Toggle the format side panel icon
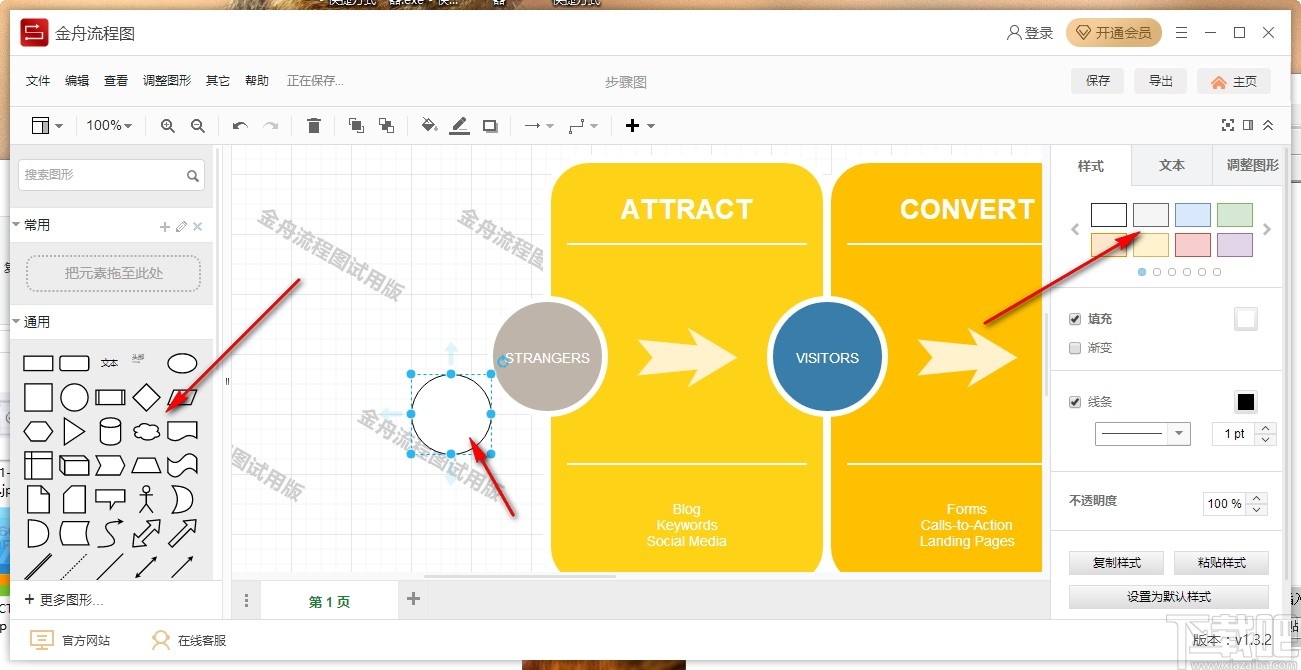This screenshot has height=670, width=1301. 1248,125
